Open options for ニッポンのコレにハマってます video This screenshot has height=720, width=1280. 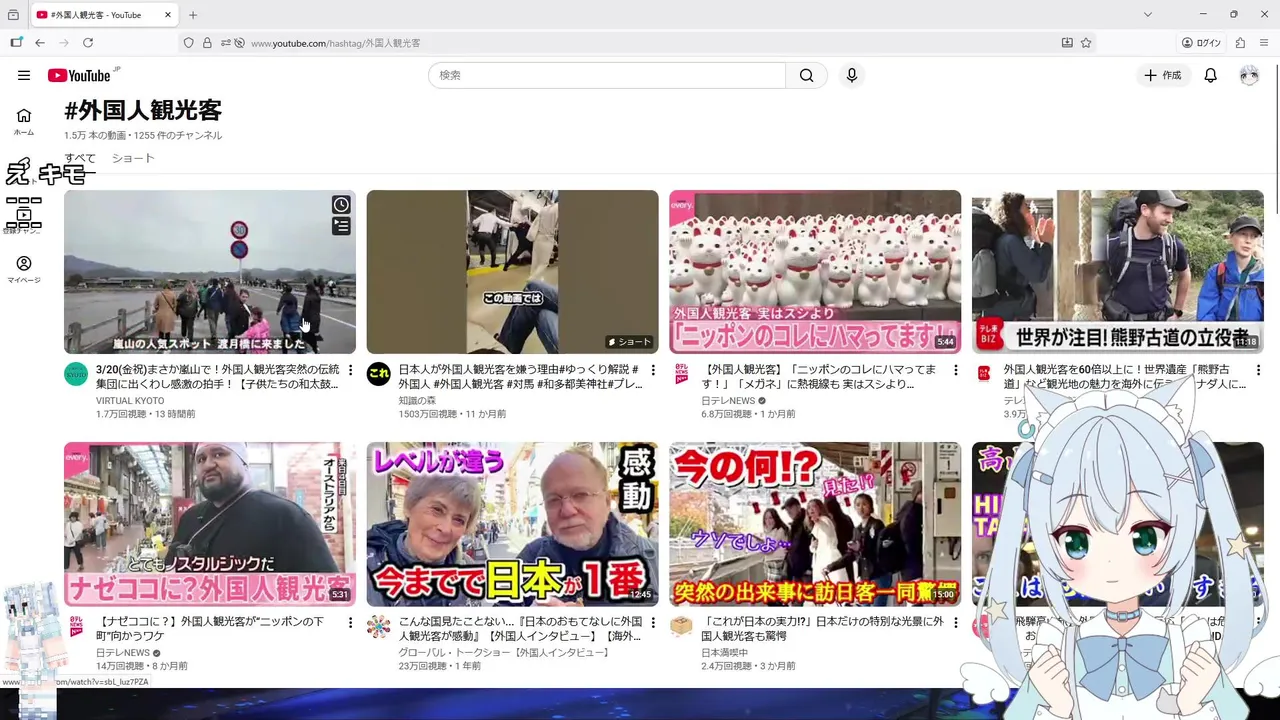point(955,370)
